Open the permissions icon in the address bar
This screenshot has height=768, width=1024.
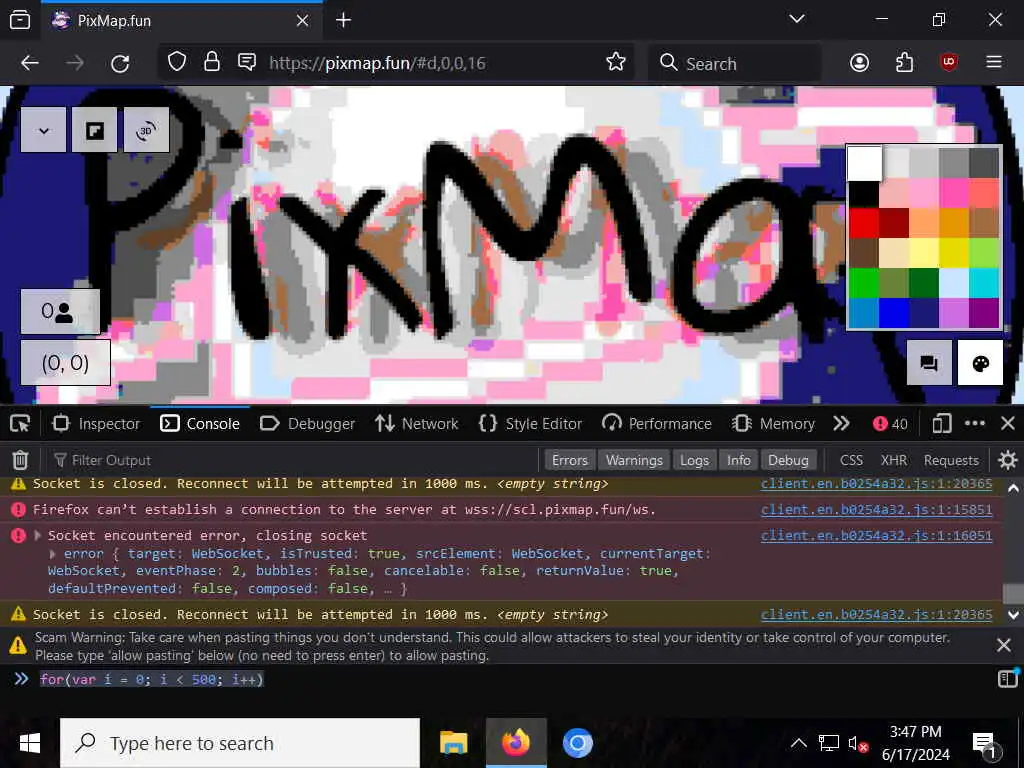pos(247,62)
